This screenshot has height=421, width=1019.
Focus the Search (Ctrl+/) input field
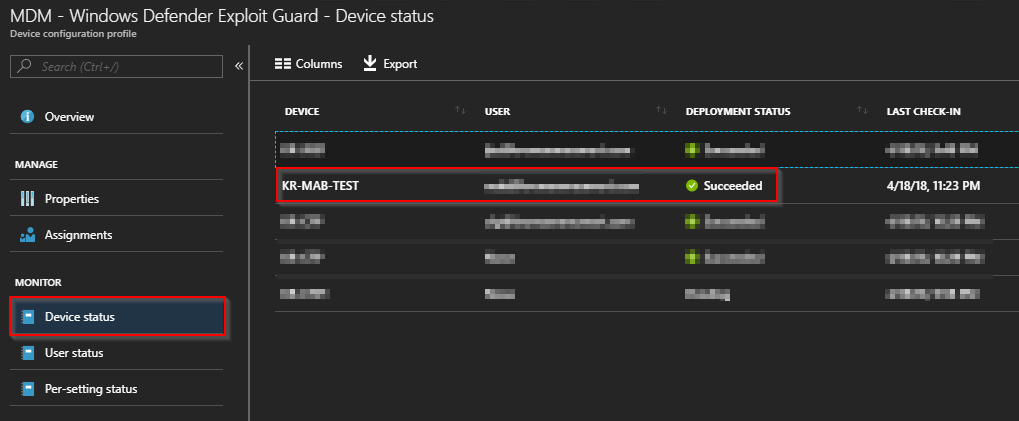[117, 66]
